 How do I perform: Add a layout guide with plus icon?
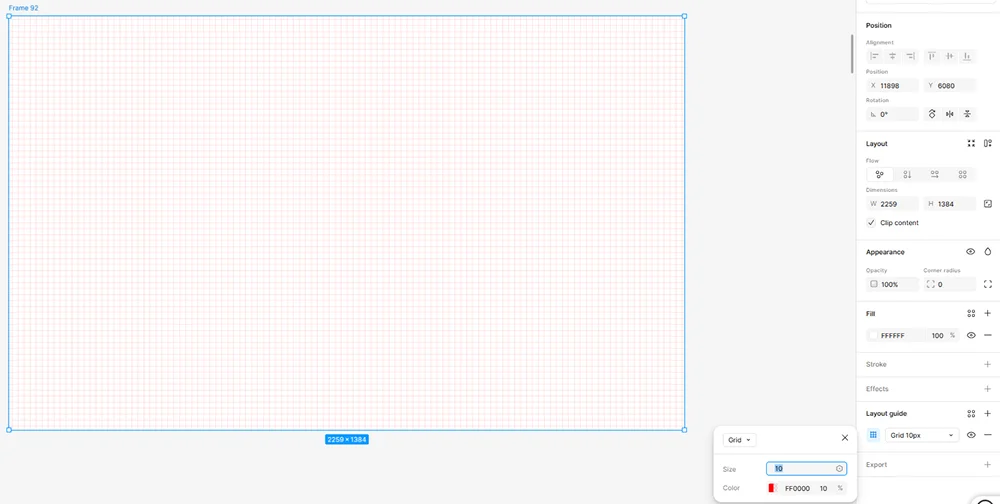click(988, 413)
